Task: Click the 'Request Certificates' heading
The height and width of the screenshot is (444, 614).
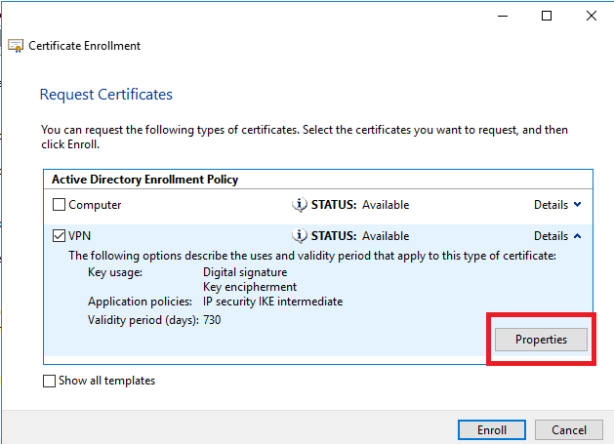Action: pos(106,95)
